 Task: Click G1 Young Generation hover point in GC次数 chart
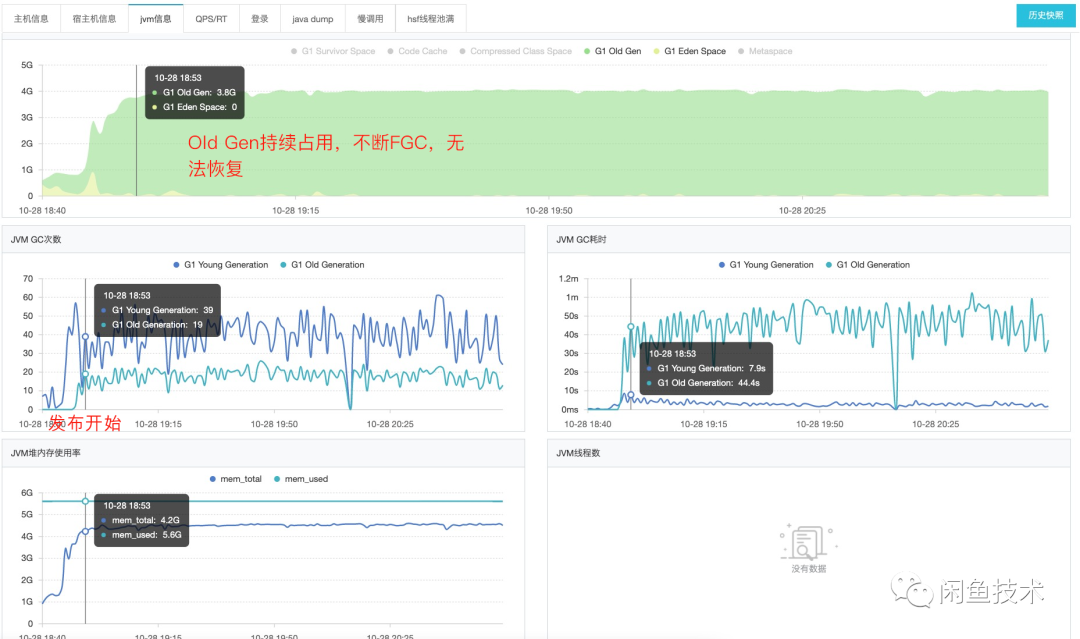pos(85,337)
